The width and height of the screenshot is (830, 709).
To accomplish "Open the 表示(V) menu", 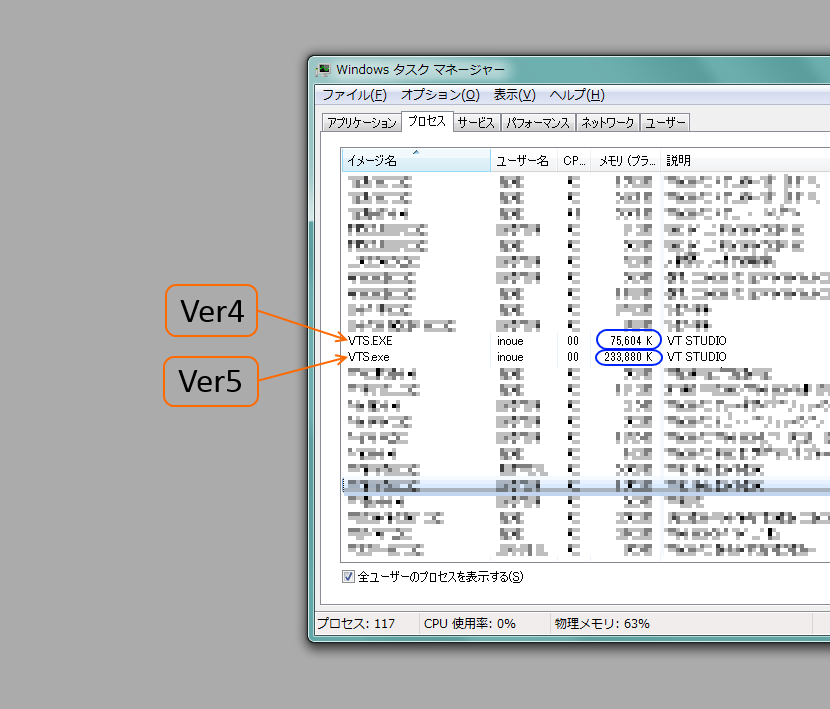I will pyautogui.click(x=515, y=95).
